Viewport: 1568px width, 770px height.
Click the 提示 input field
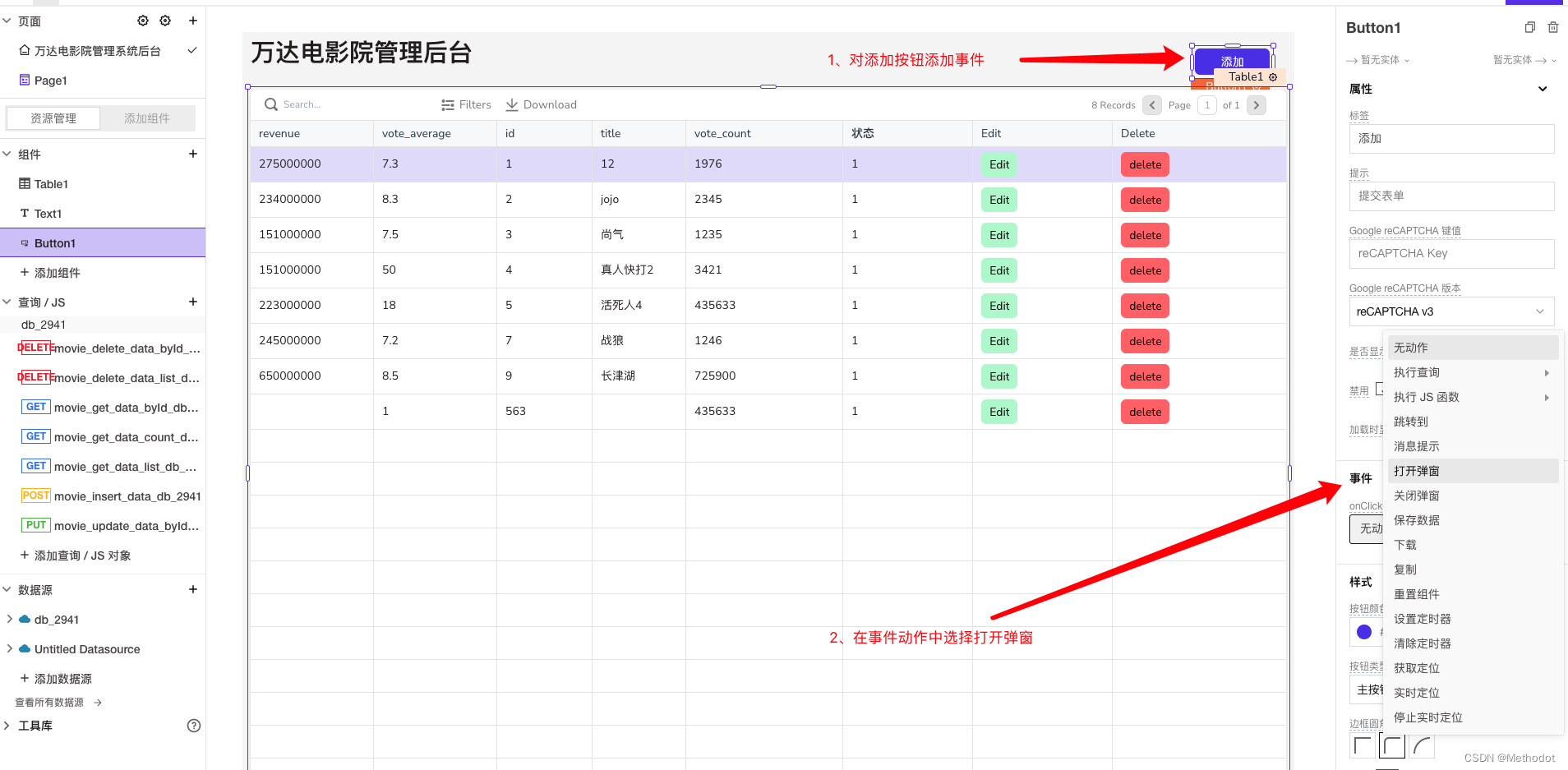pyautogui.click(x=1451, y=196)
